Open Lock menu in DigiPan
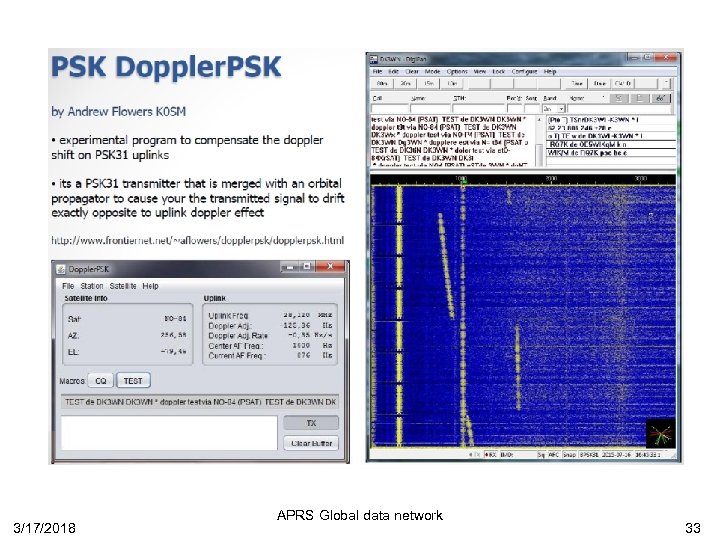Viewport: 720px width, 540px height. [x=499, y=72]
